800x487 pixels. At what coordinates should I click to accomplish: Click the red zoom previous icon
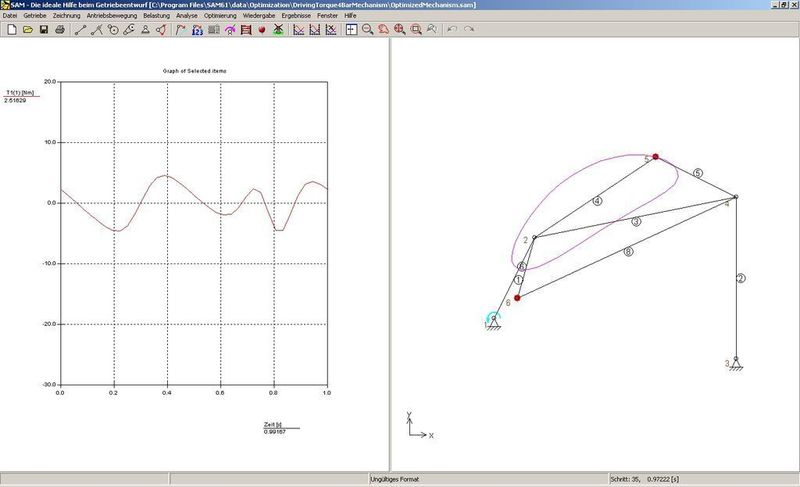[x=384, y=30]
